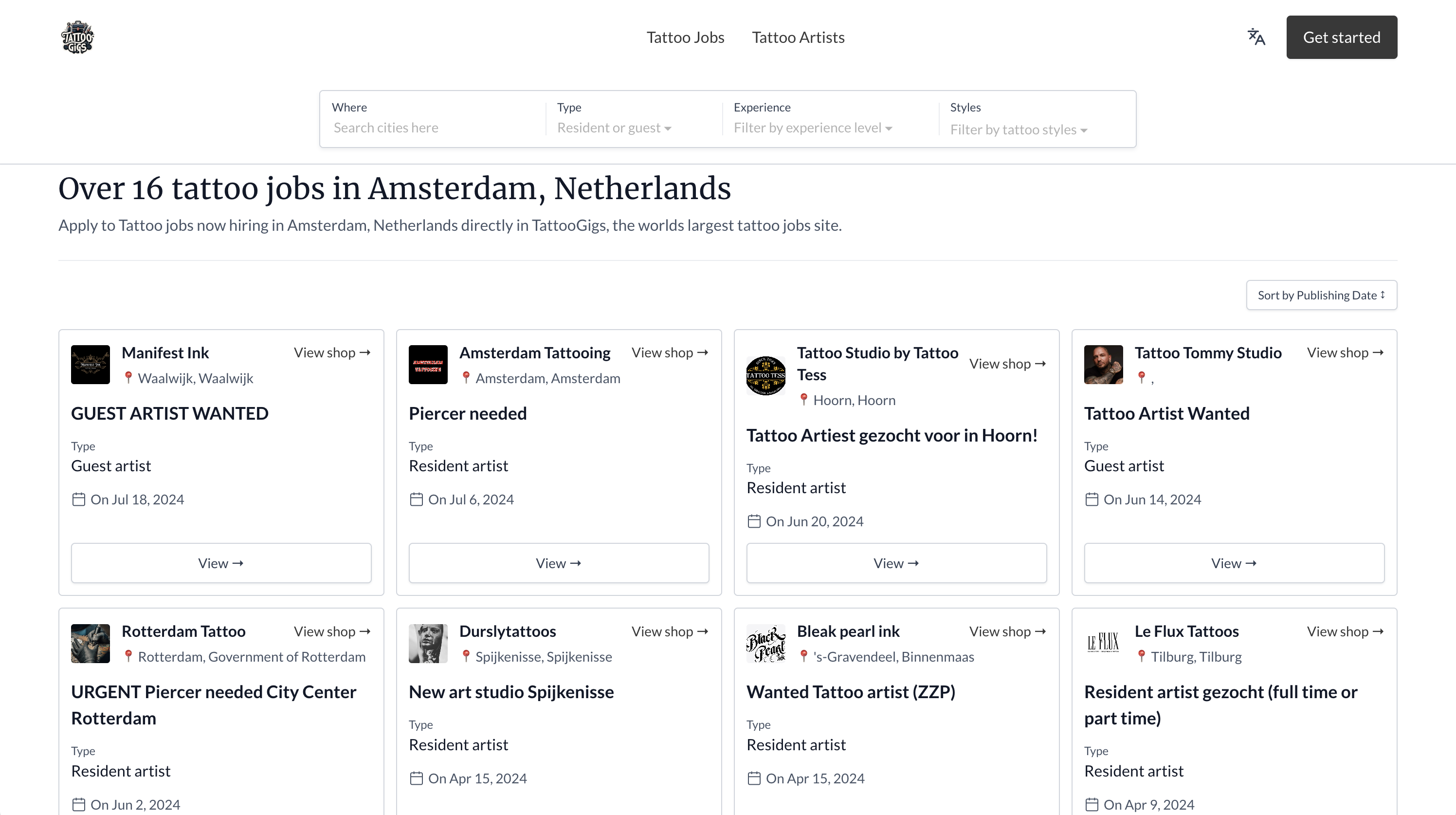
Task: Click the location pin under Tattoo Tommy Studio
Action: (x=1141, y=377)
